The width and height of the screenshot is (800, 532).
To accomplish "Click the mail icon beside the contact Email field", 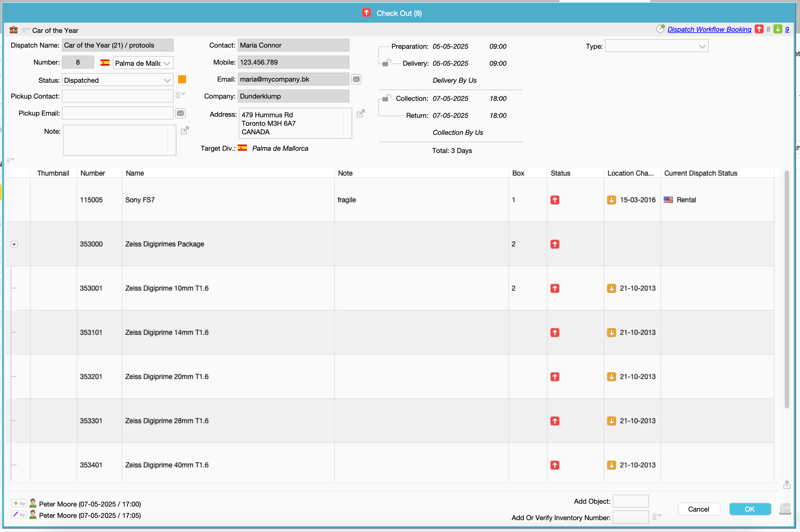I will pyautogui.click(x=357, y=79).
